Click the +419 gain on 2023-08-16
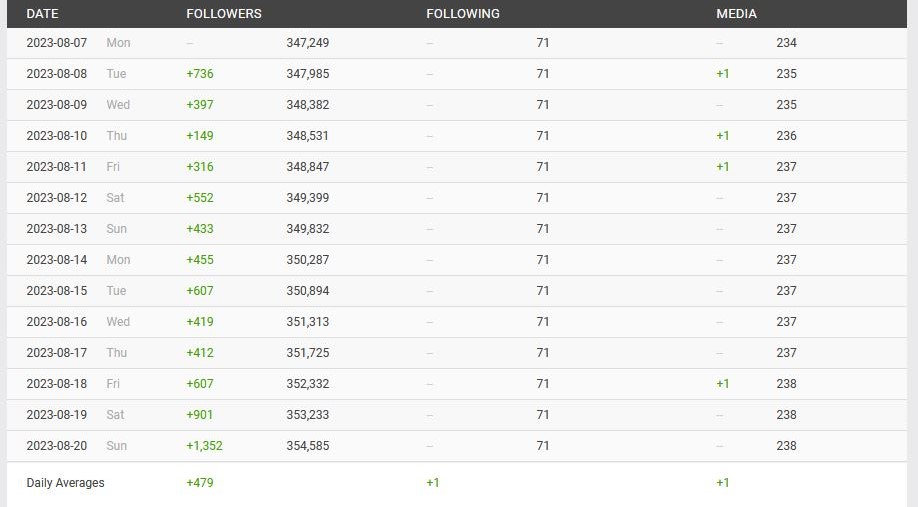Screen dimensions: 918x507 click(200, 322)
